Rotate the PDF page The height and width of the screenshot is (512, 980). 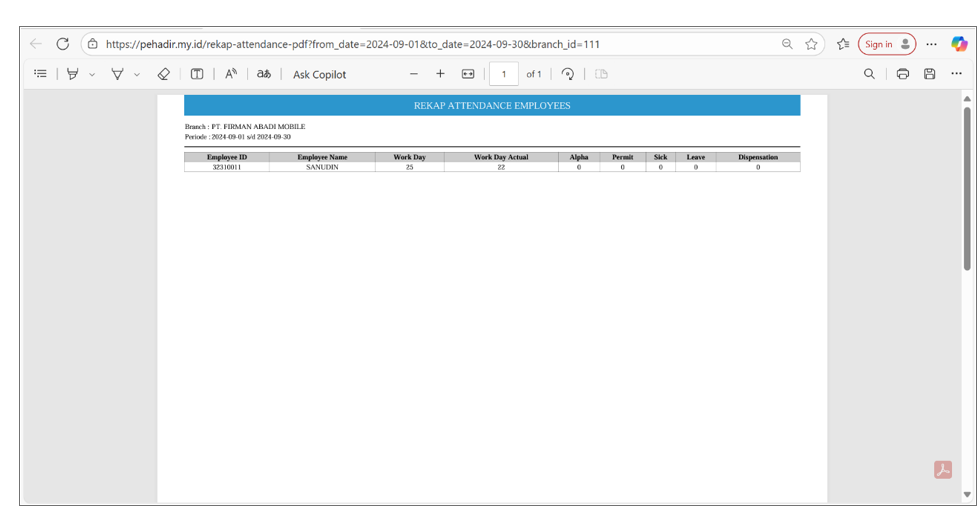coord(568,74)
